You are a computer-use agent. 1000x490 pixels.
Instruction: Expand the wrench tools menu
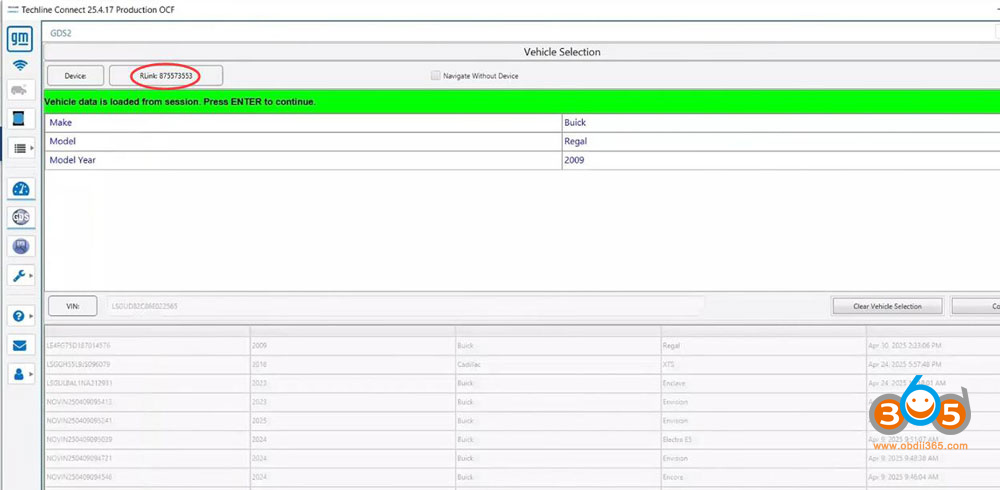[x=22, y=275]
